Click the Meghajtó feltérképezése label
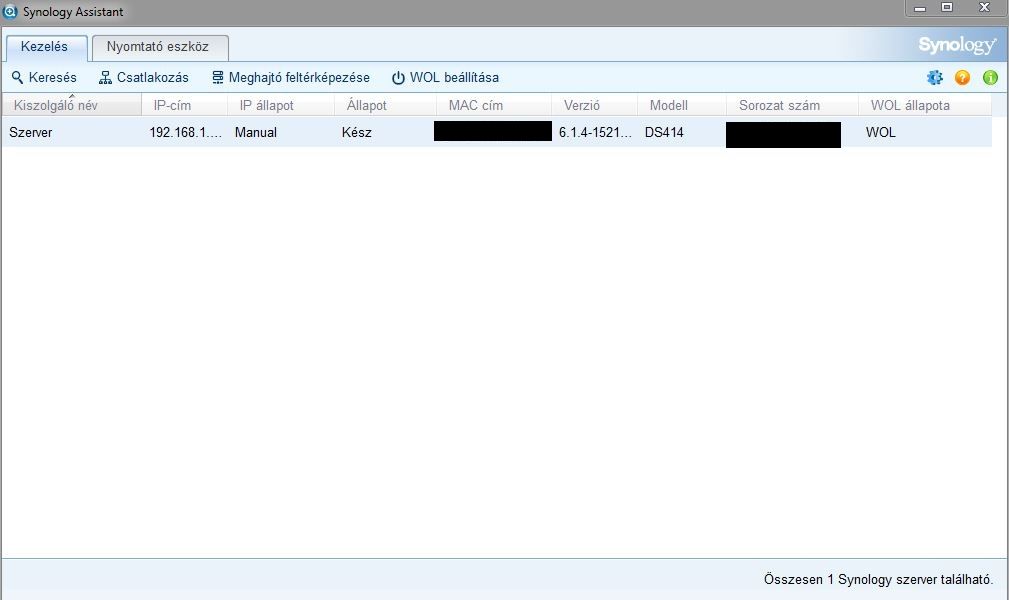The height and width of the screenshot is (600, 1009). pyautogui.click(x=299, y=78)
